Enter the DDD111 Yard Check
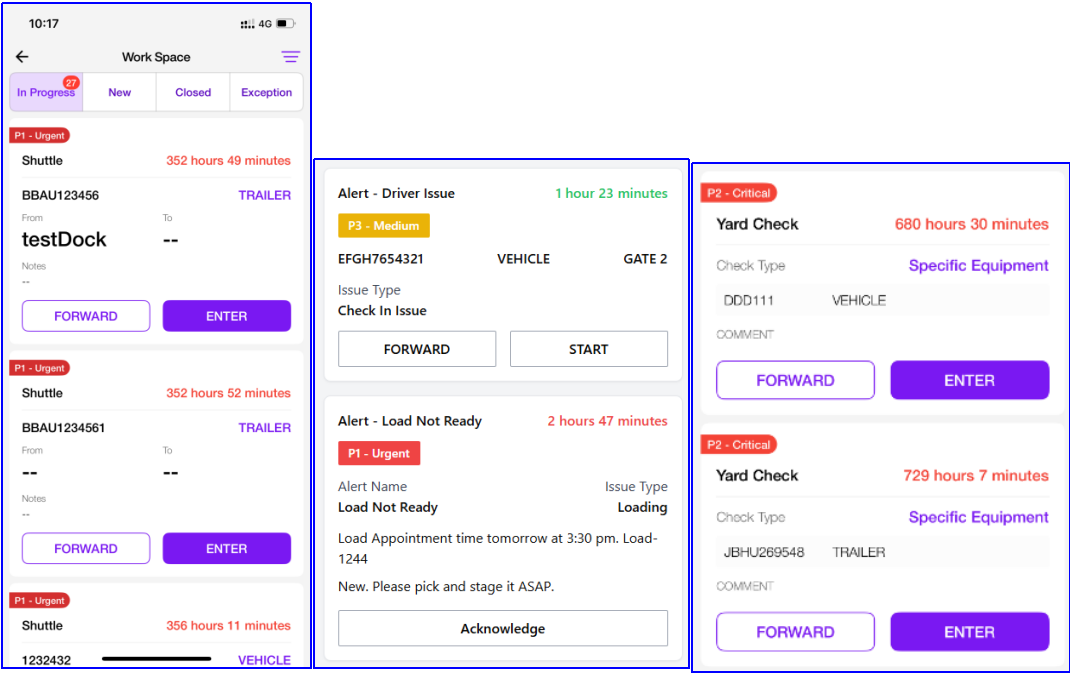This screenshot has width=1070, height=676. pos(970,380)
